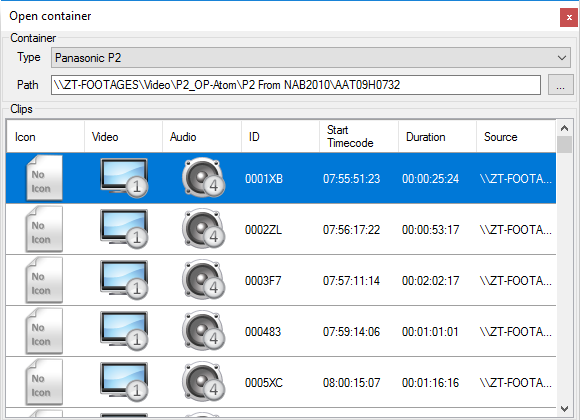Select clip ID 000483
The width and height of the screenshot is (580, 420).
pos(263,332)
